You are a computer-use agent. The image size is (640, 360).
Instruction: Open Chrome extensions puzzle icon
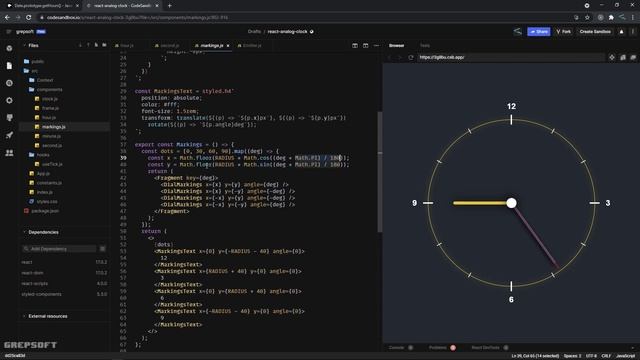tap(611, 18)
